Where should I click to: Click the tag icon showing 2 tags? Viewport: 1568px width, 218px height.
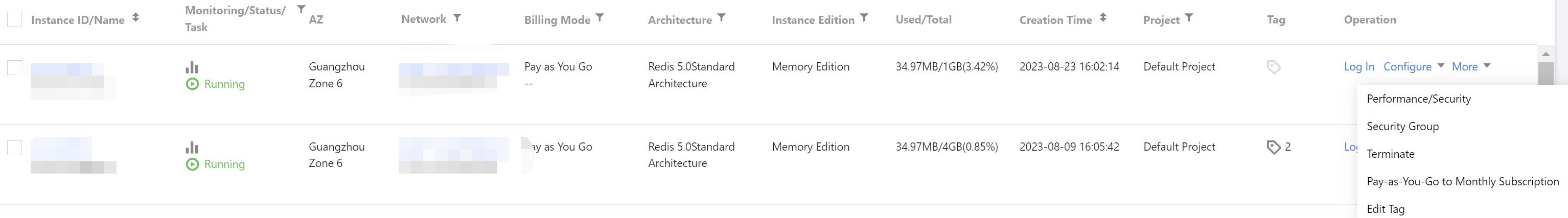pyautogui.click(x=1273, y=147)
